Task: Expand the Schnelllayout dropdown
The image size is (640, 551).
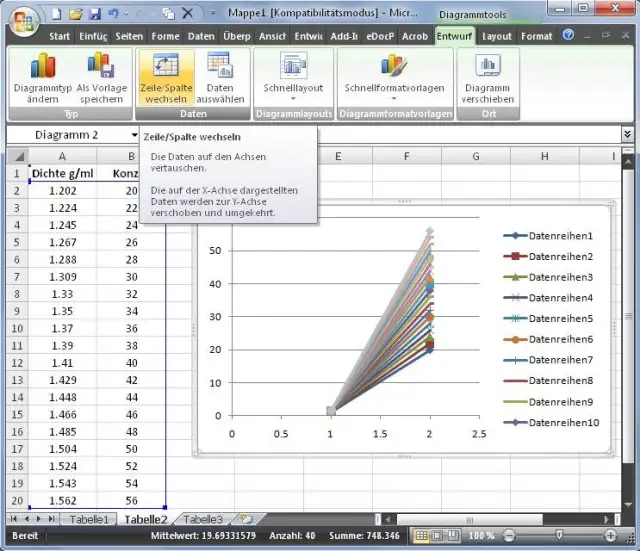Action: (x=293, y=99)
